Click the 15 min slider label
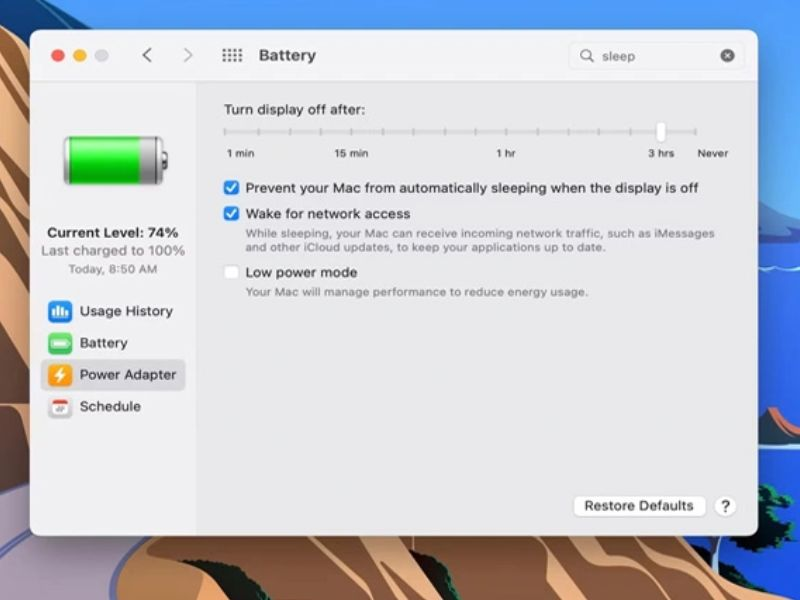This screenshot has height=600, width=800. [351, 153]
